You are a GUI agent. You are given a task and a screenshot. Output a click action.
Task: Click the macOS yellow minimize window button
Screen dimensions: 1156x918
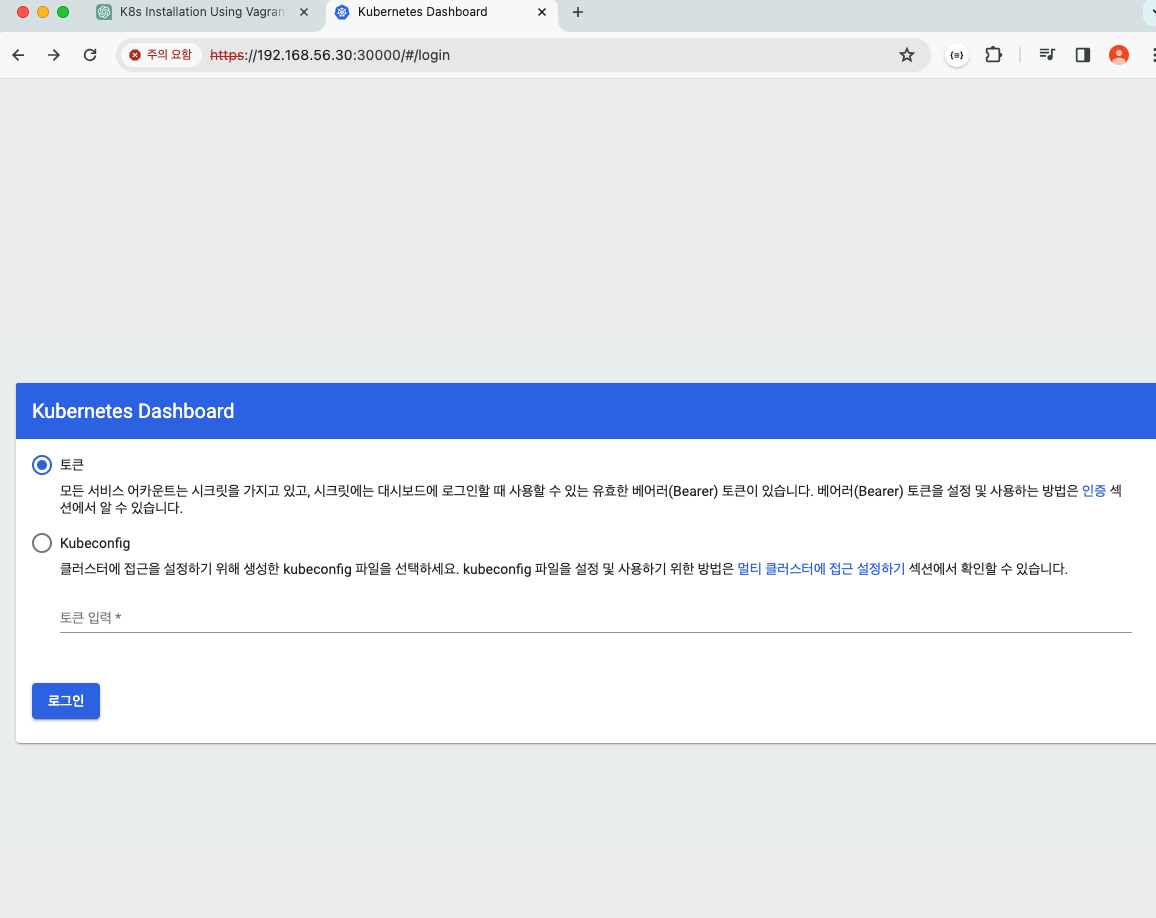43,12
